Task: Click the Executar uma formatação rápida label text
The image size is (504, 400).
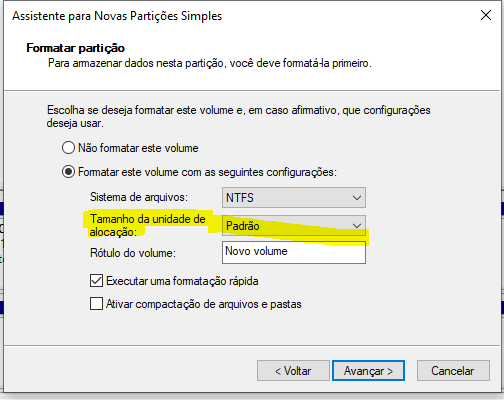Action: tap(182, 281)
